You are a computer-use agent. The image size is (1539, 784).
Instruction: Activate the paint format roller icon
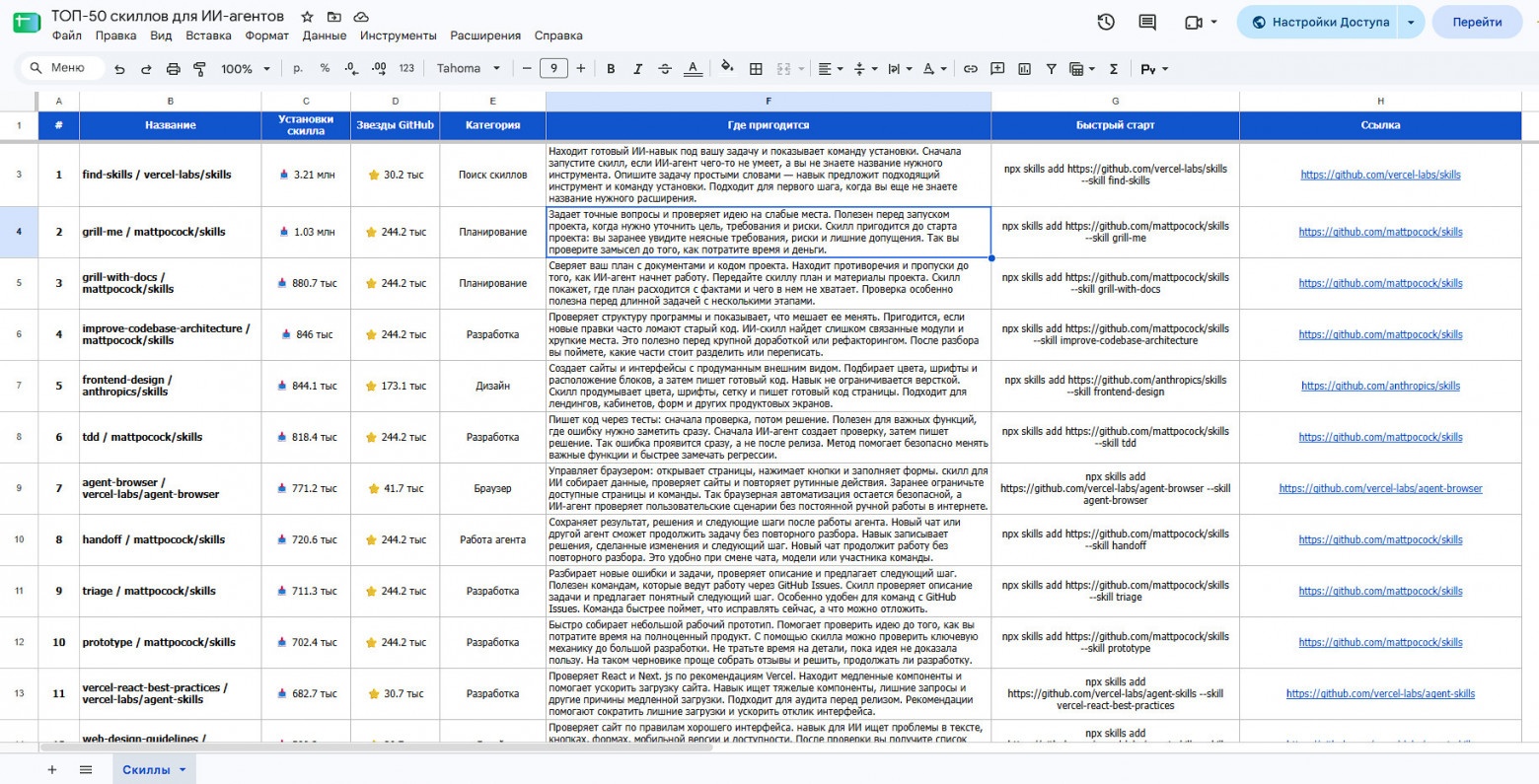pos(200,69)
